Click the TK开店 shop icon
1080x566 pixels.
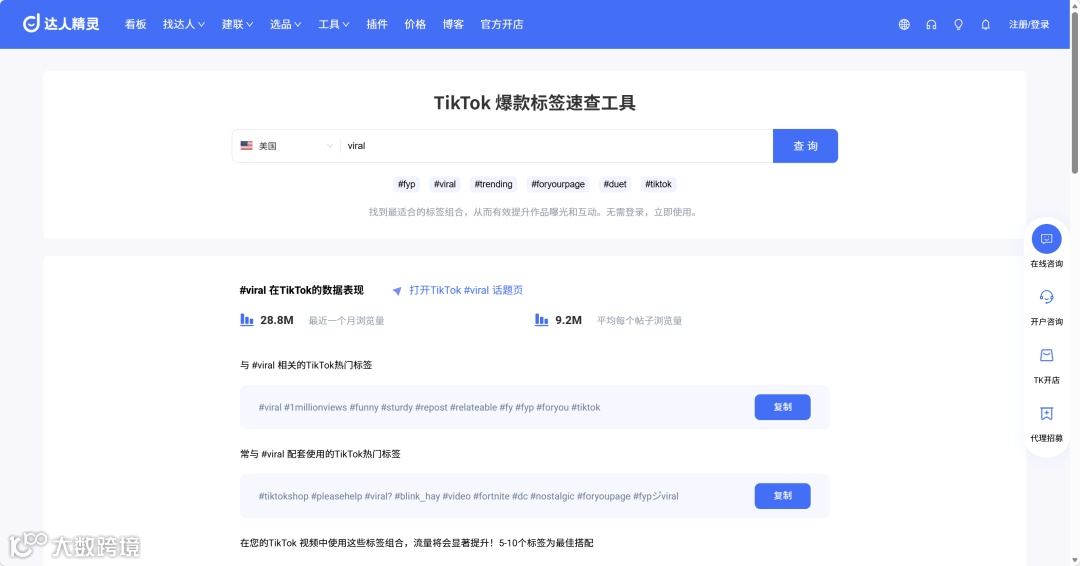[1046, 355]
